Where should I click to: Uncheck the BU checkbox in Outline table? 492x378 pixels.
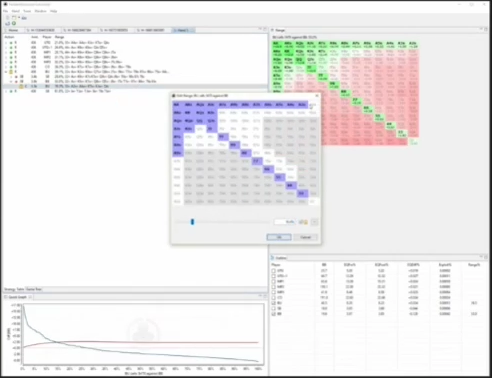(x=274, y=303)
